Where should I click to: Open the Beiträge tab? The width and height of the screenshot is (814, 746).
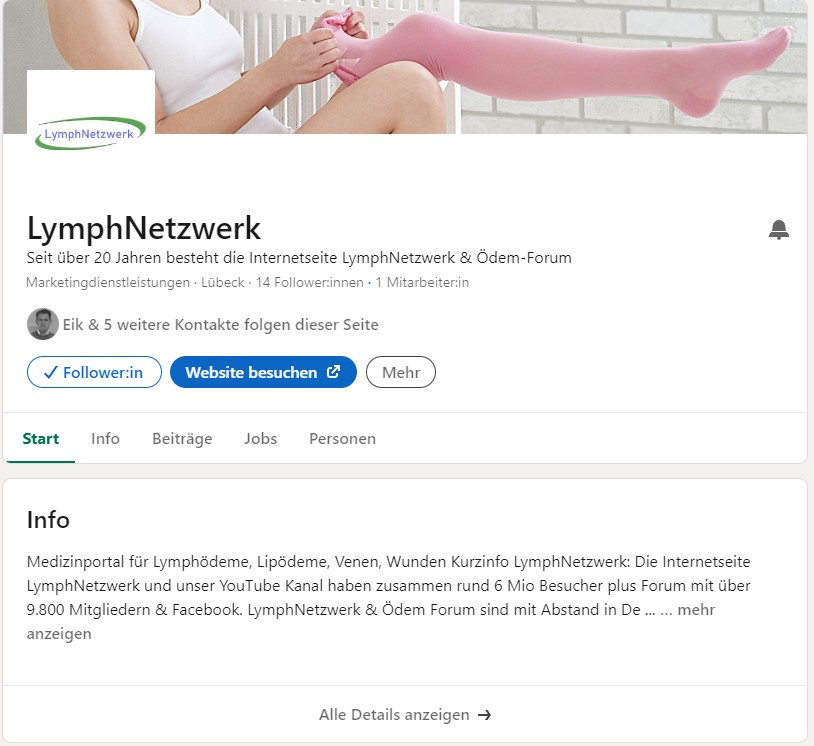pyautogui.click(x=182, y=439)
